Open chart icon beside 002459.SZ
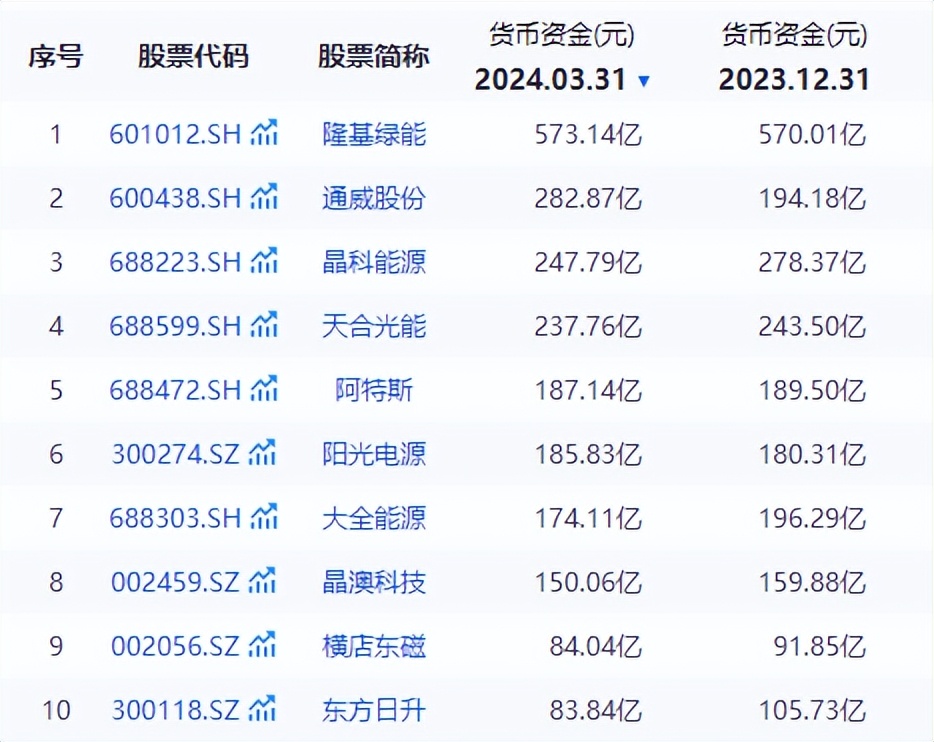 [262, 581]
